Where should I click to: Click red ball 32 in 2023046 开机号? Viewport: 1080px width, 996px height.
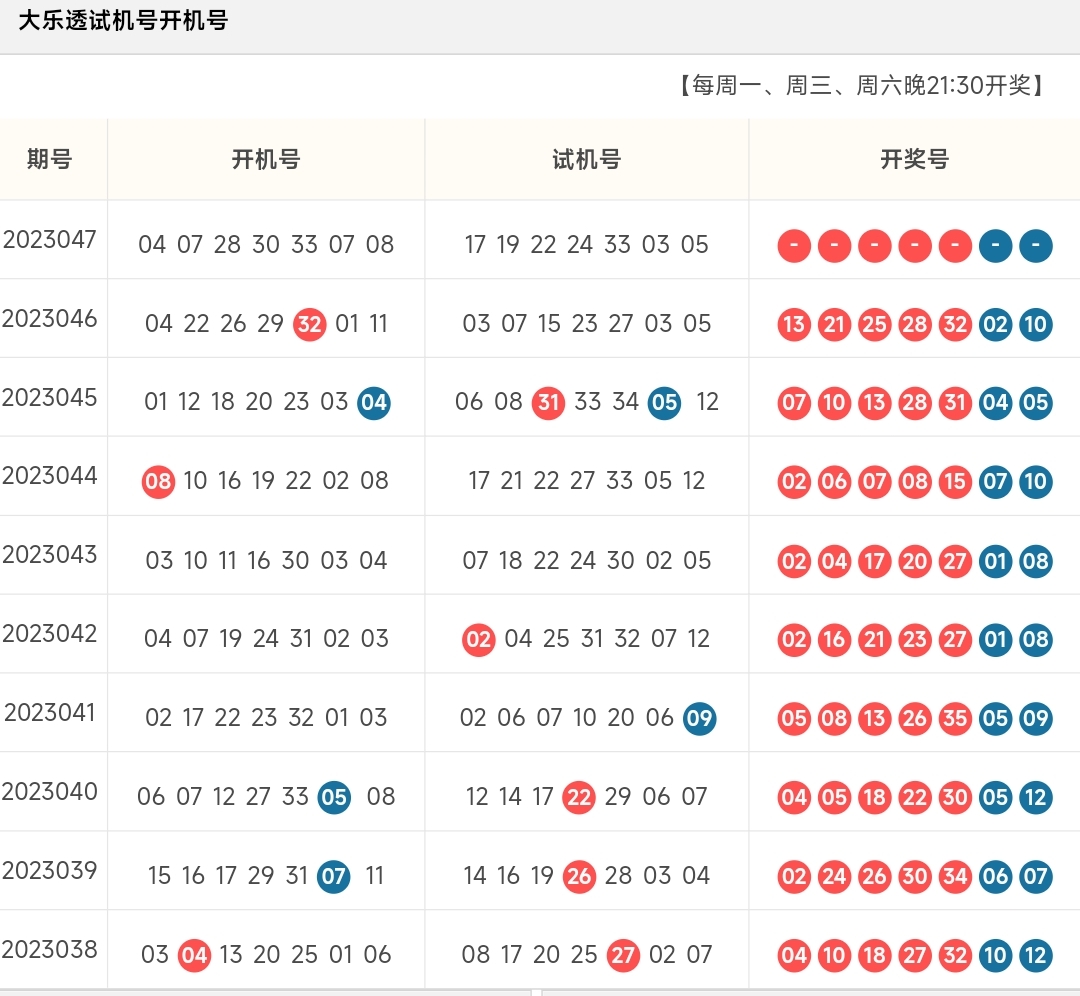(310, 324)
